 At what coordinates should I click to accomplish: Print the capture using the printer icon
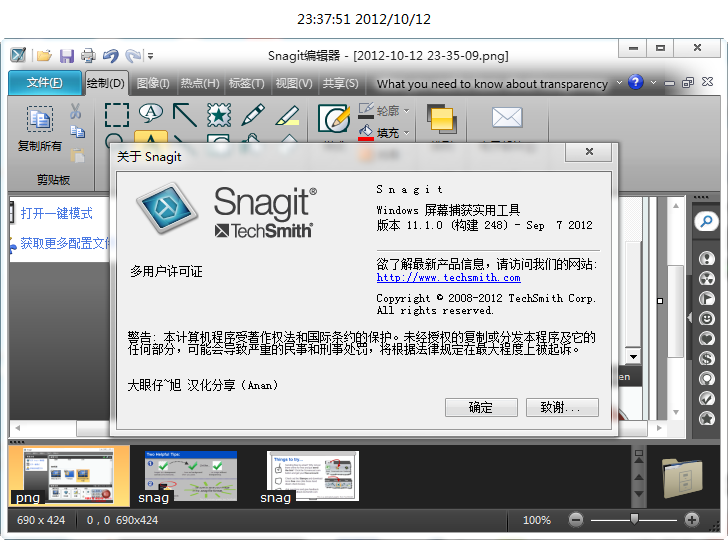[88, 56]
